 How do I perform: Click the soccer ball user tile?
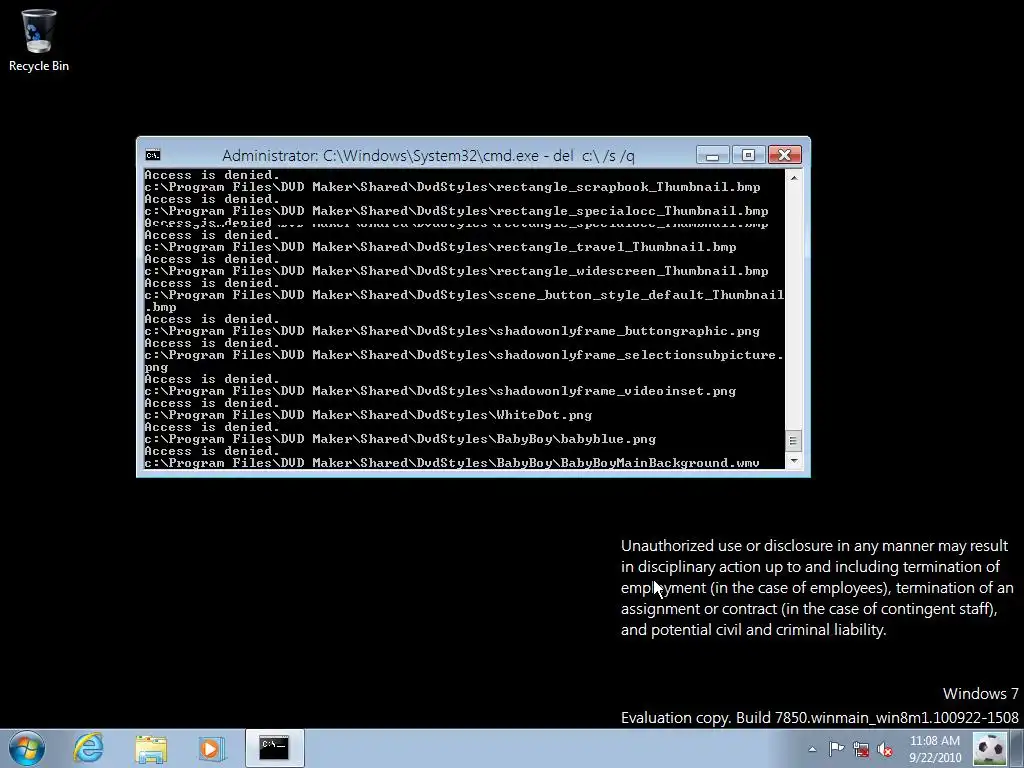989,749
